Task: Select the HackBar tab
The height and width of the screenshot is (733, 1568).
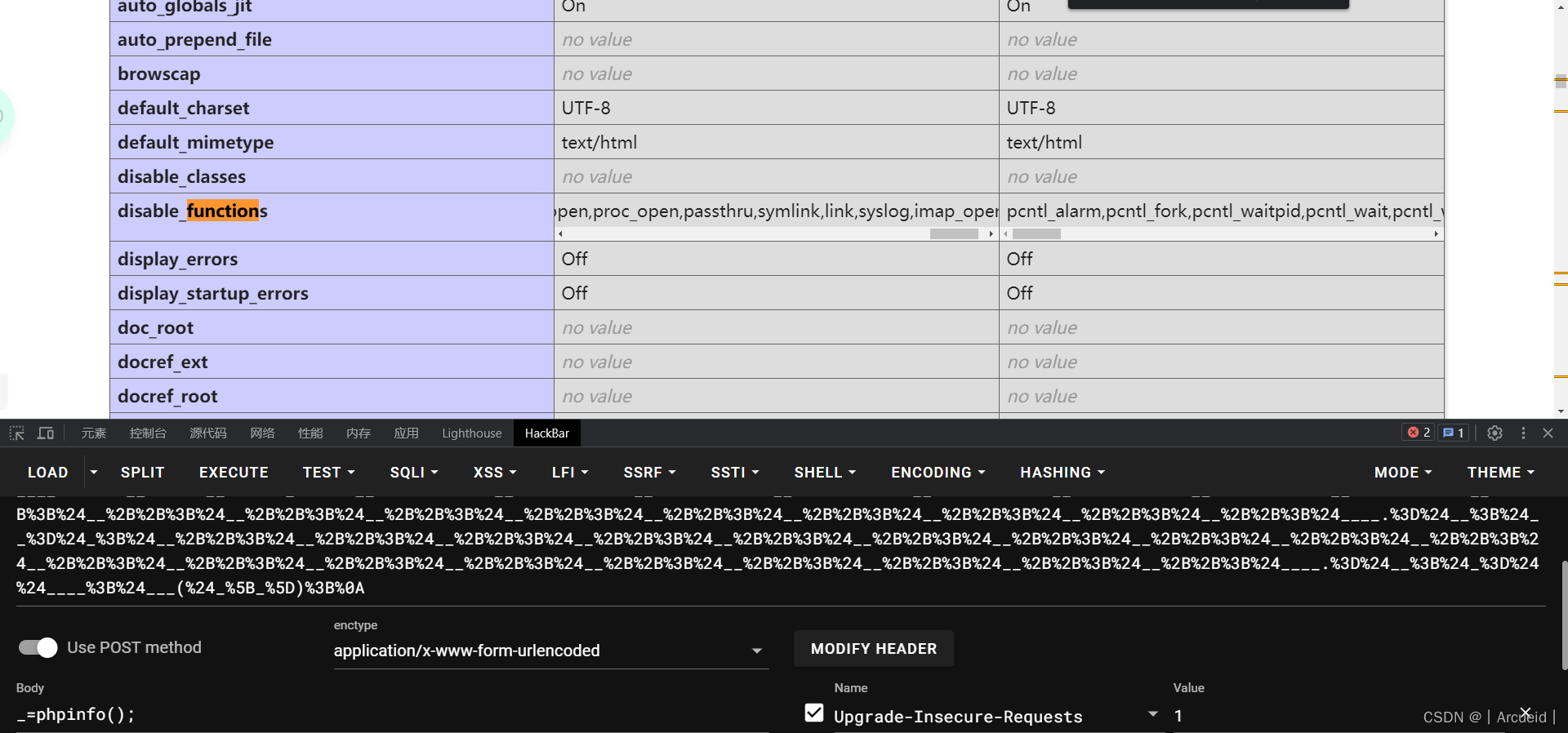Action: (547, 433)
